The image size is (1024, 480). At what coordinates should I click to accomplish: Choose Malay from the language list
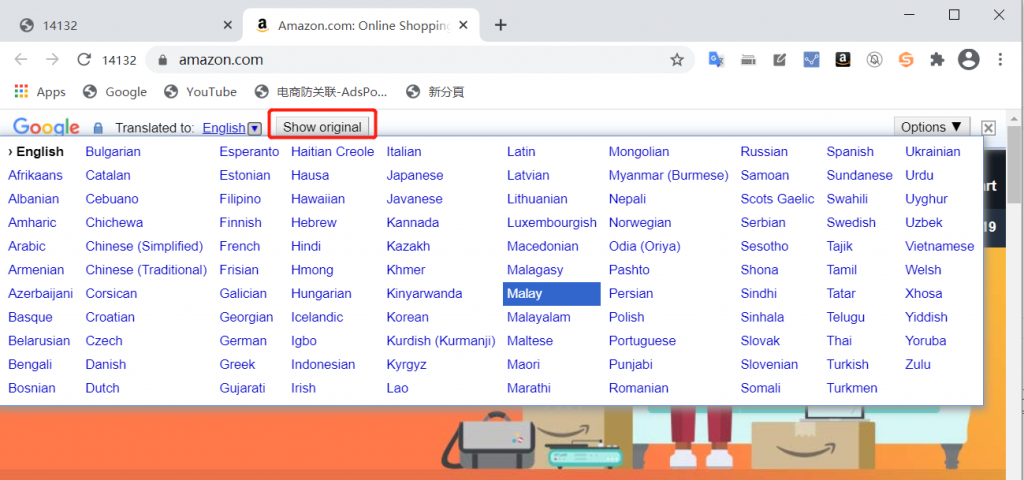point(551,294)
